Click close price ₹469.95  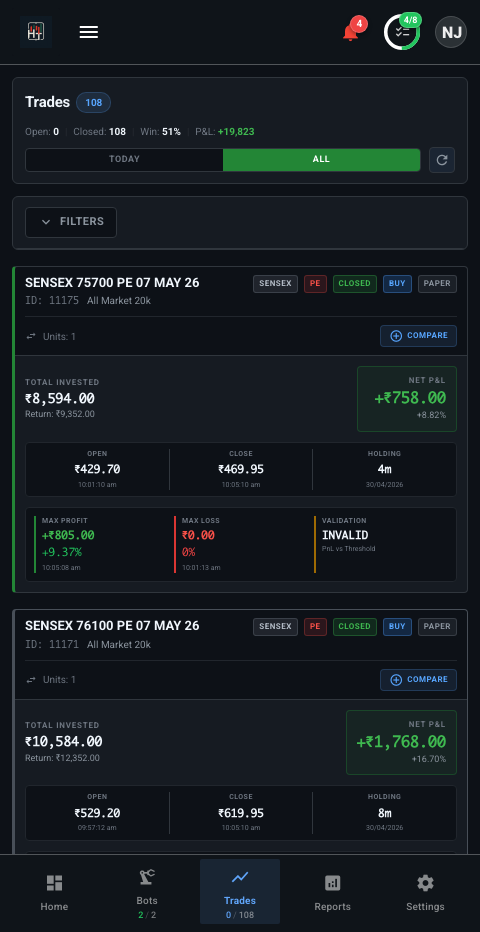click(241, 469)
